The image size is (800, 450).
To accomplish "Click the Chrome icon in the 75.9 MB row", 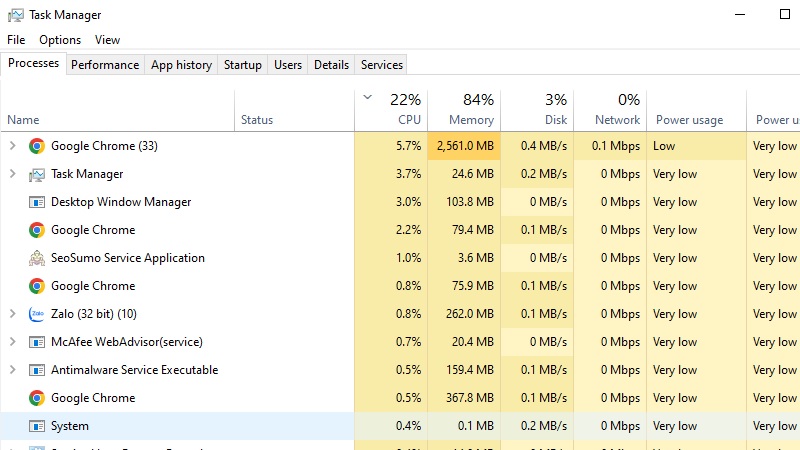I will (37, 286).
